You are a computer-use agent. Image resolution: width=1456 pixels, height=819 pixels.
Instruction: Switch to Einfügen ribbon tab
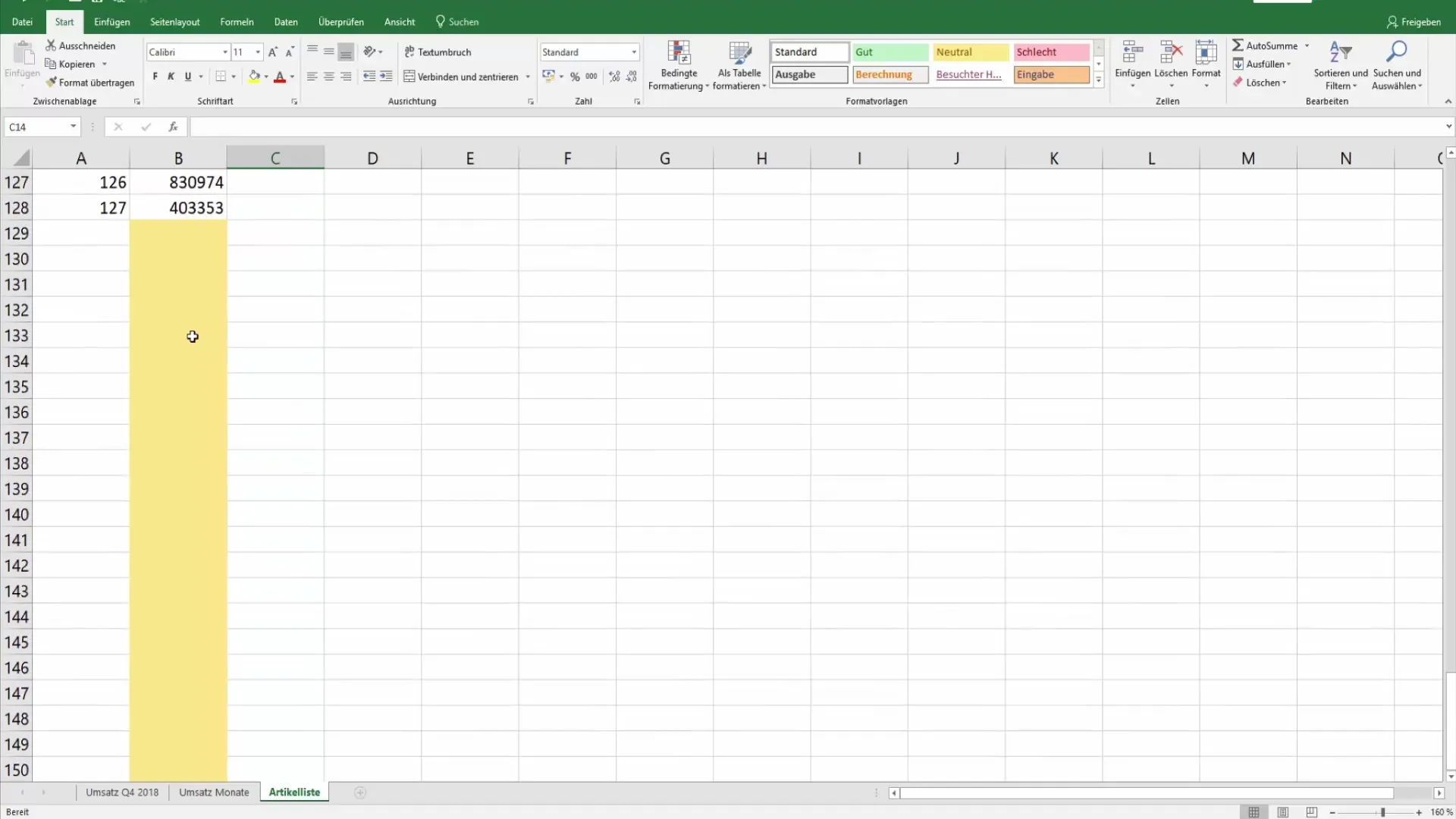[x=112, y=22]
